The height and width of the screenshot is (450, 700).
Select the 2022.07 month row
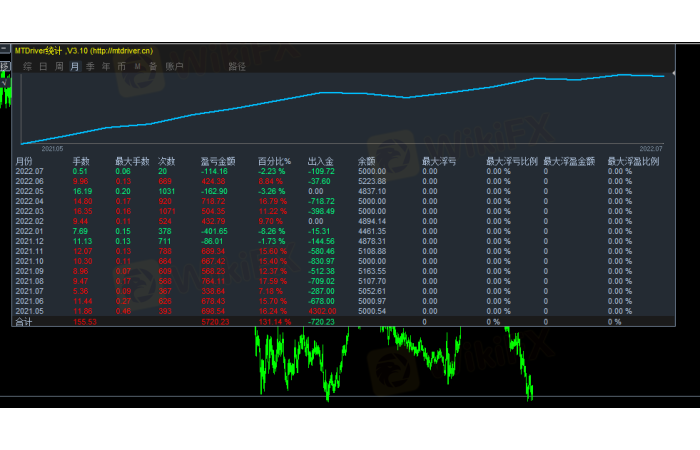point(343,171)
